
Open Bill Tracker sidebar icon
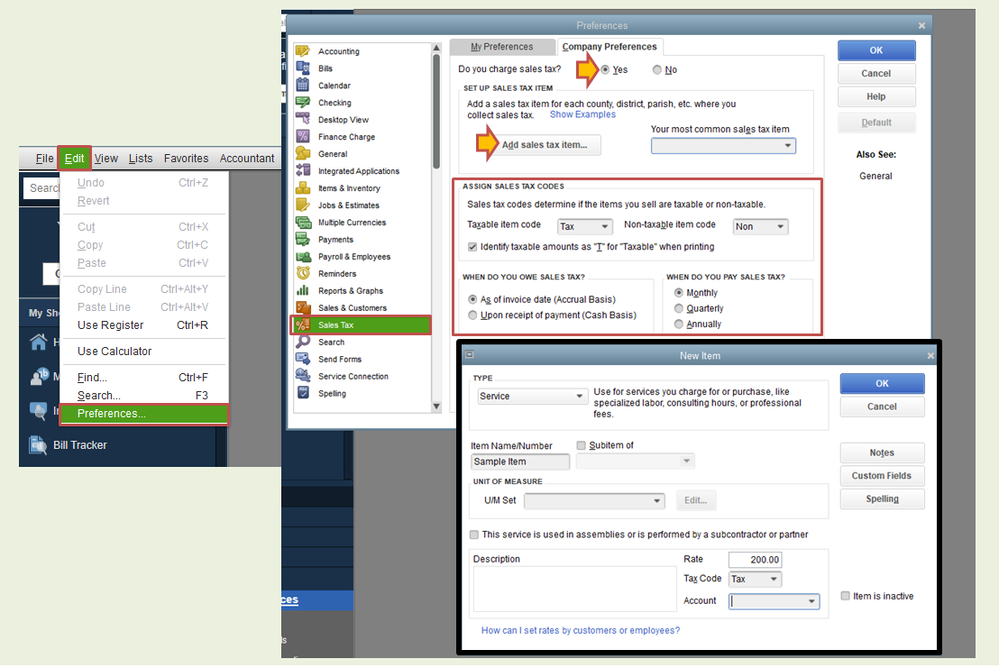(38, 445)
